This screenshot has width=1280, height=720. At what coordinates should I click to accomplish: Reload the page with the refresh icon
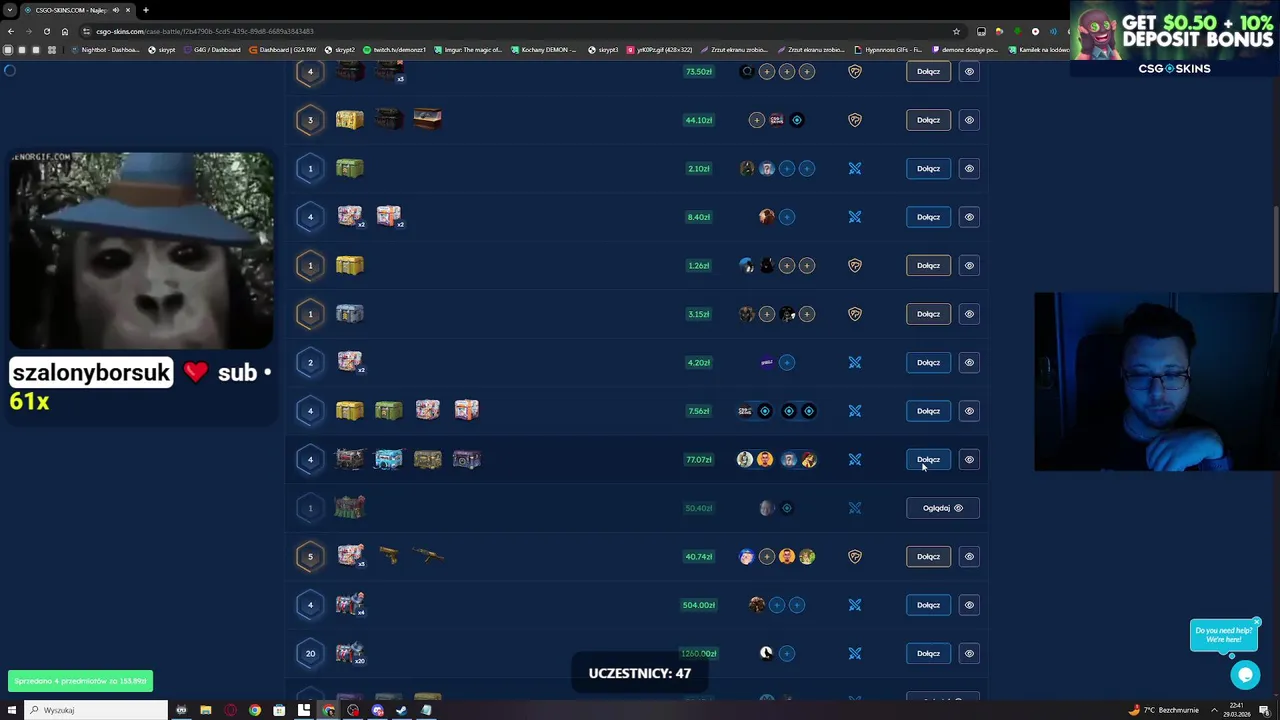pyautogui.click(x=47, y=31)
